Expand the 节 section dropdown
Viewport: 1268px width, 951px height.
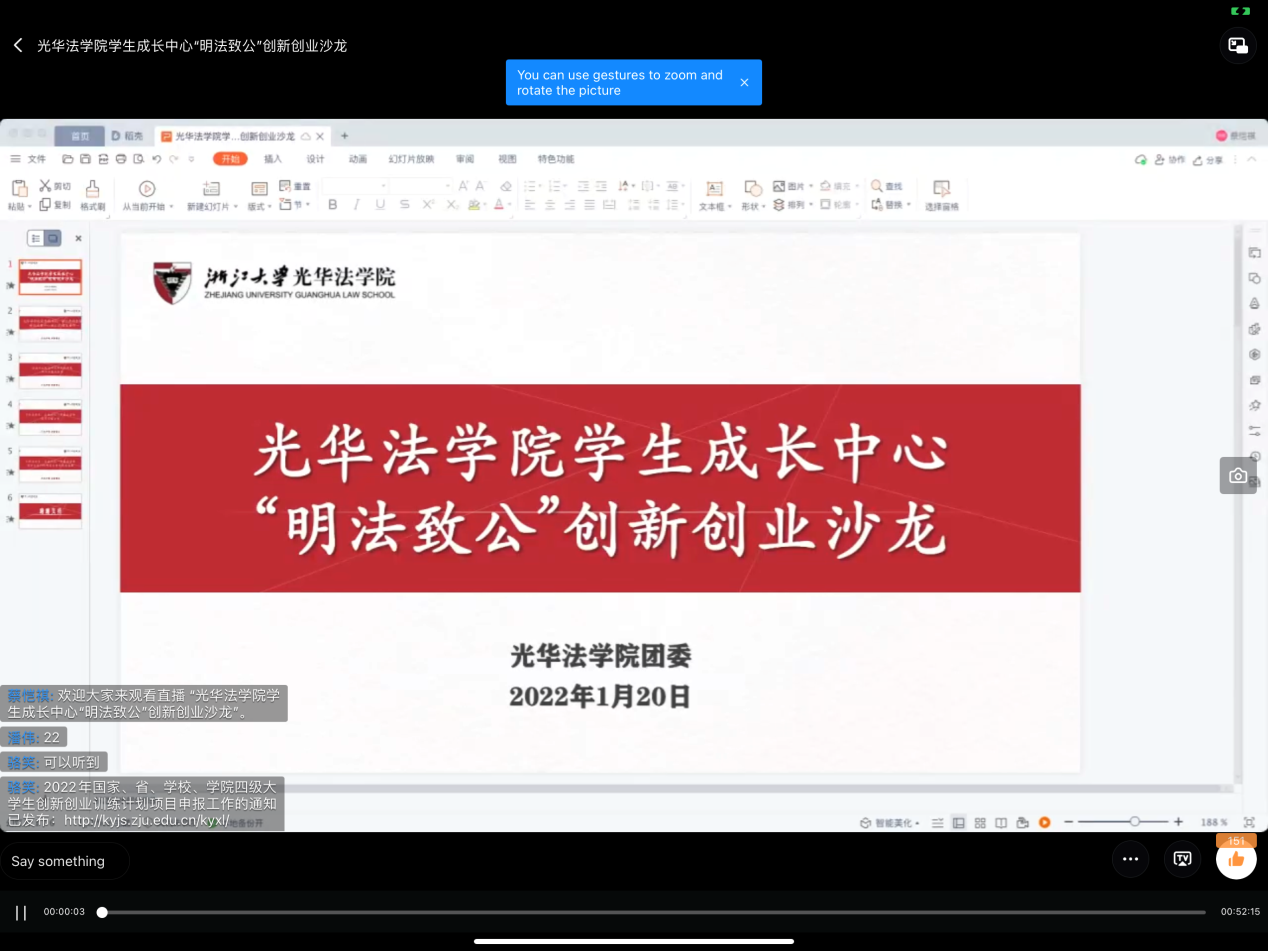coord(295,204)
